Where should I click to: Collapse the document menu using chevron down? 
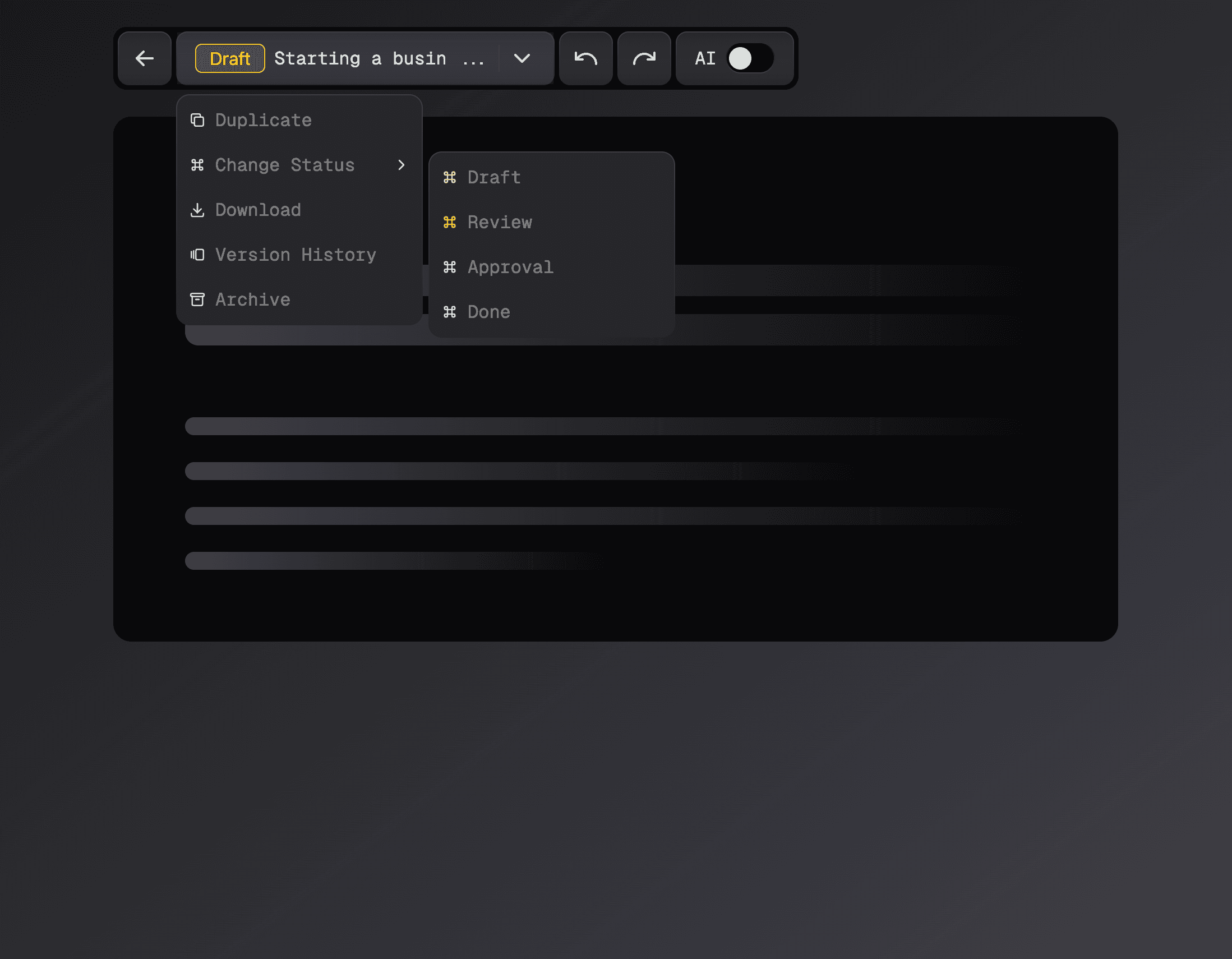[x=522, y=58]
